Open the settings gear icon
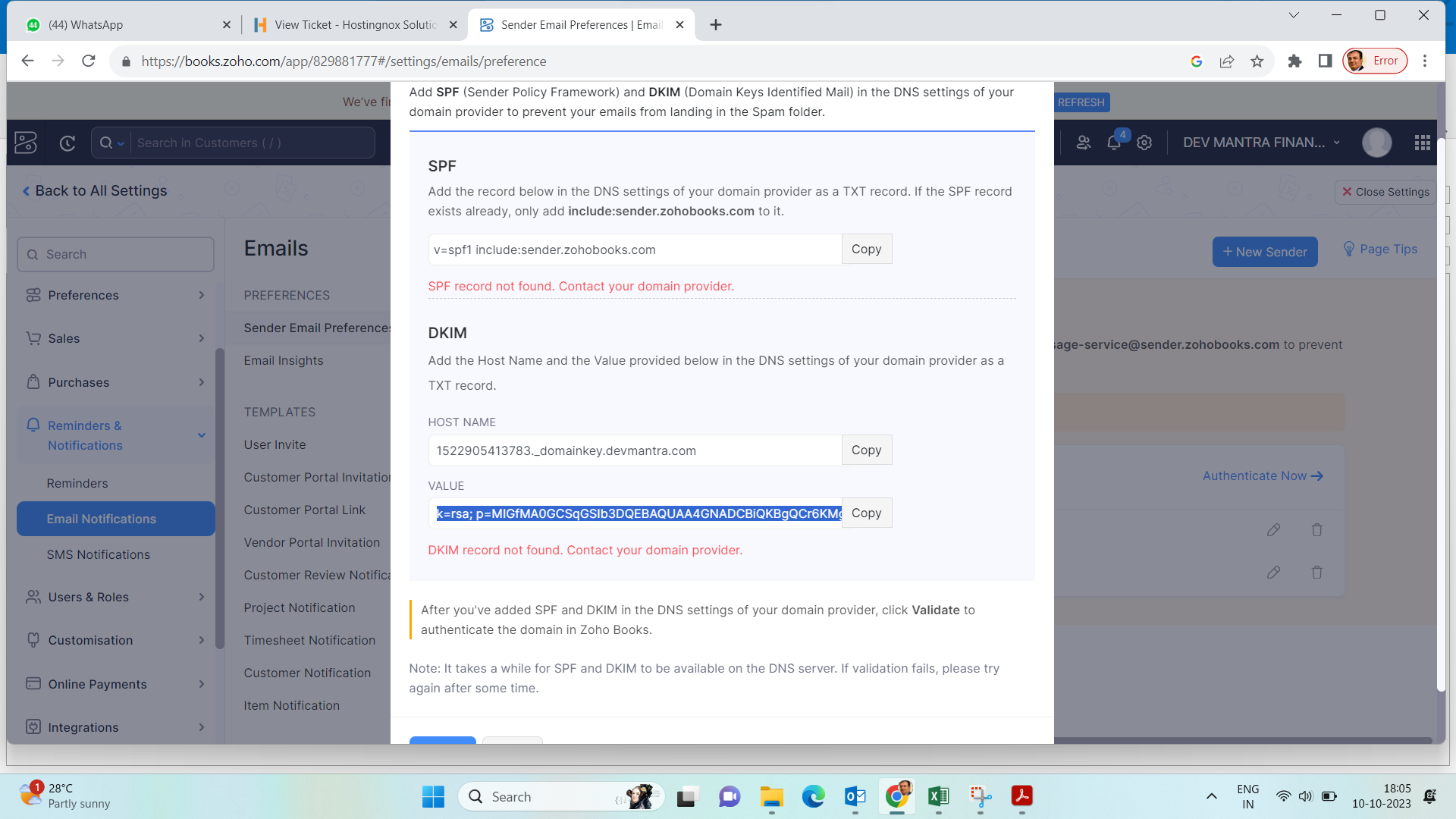The height and width of the screenshot is (819, 1456). pos(1144,143)
